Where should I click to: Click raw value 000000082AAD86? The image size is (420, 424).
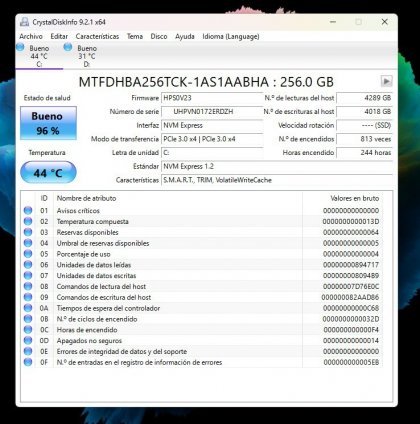[x=350, y=297]
